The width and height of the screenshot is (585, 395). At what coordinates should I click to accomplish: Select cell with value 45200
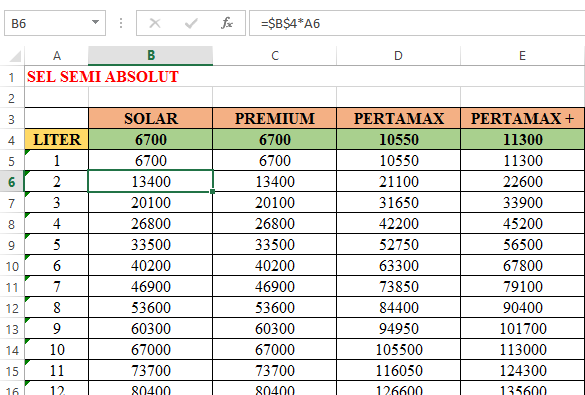[x=522, y=223]
